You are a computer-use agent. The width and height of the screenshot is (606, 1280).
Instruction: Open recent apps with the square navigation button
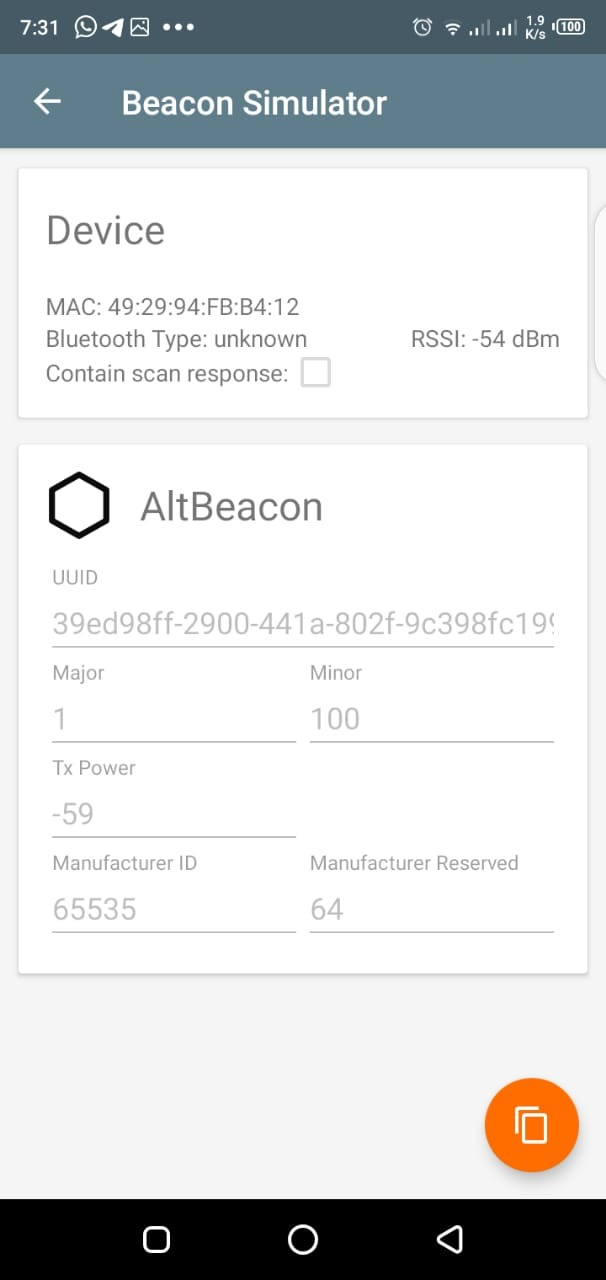[155, 1239]
